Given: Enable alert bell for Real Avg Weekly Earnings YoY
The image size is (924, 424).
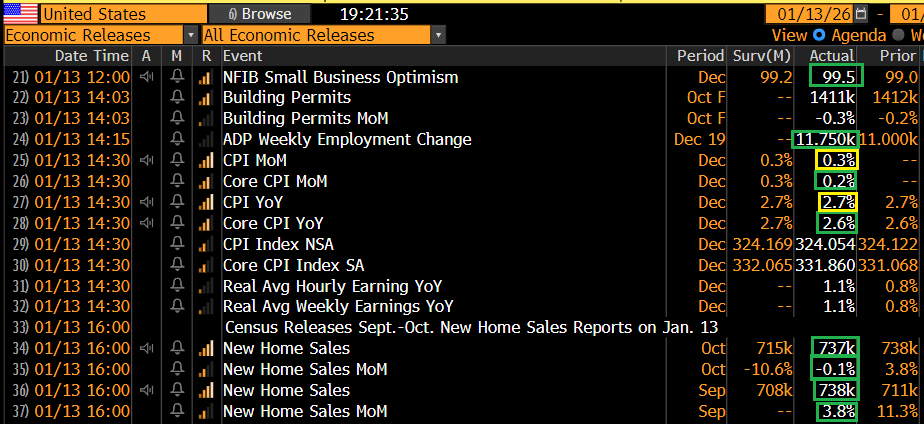Looking at the screenshot, I should pos(177,306).
